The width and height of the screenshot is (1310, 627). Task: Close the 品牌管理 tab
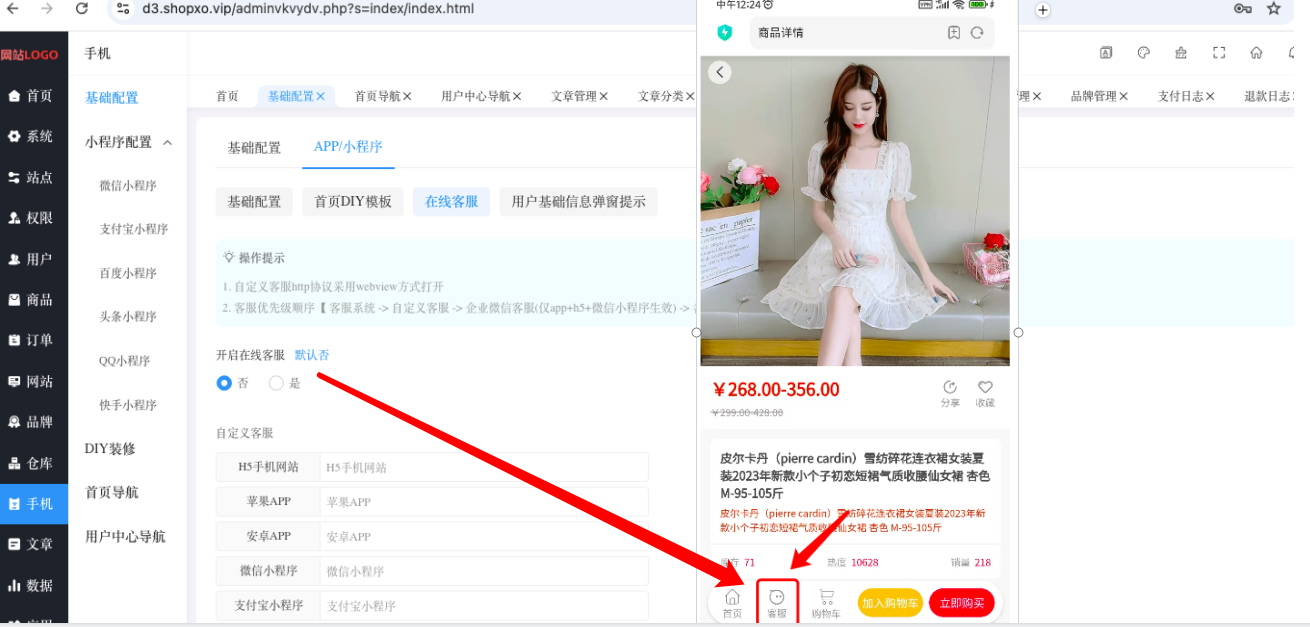point(1123,97)
